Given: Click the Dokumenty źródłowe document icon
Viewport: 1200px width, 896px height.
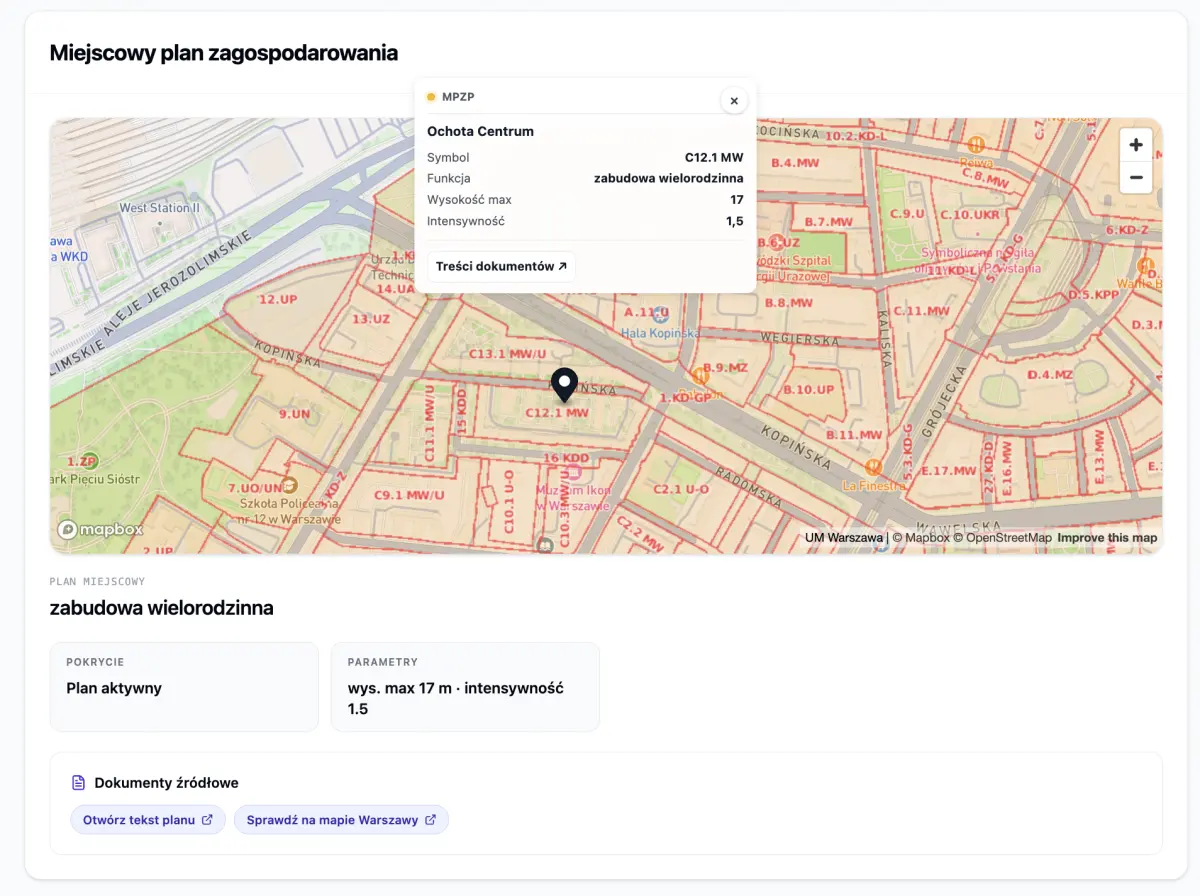Looking at the screenshot, I should click(x=78, y=783).
